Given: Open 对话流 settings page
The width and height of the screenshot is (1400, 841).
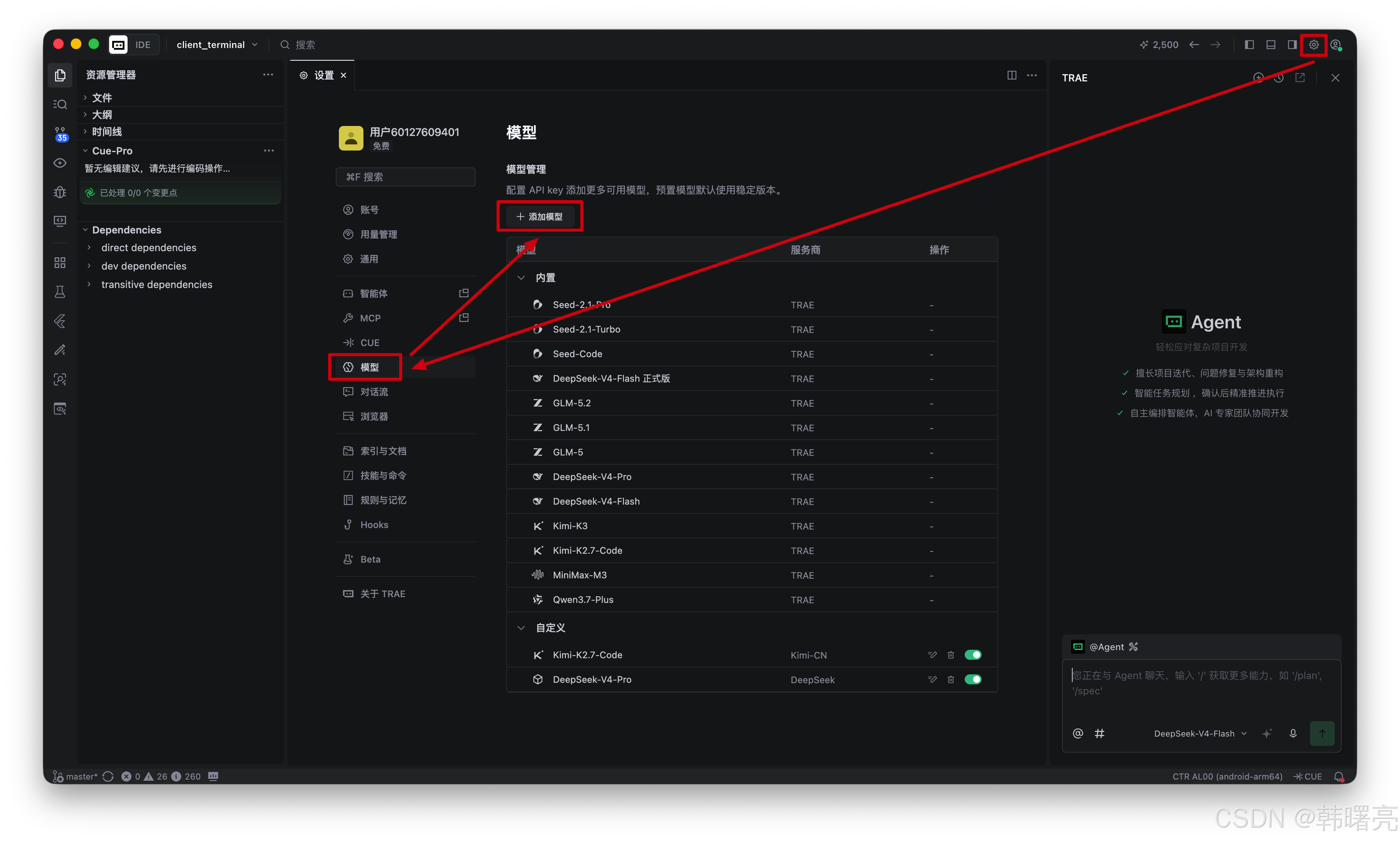Looking at the screenshot, I should 405,392.
